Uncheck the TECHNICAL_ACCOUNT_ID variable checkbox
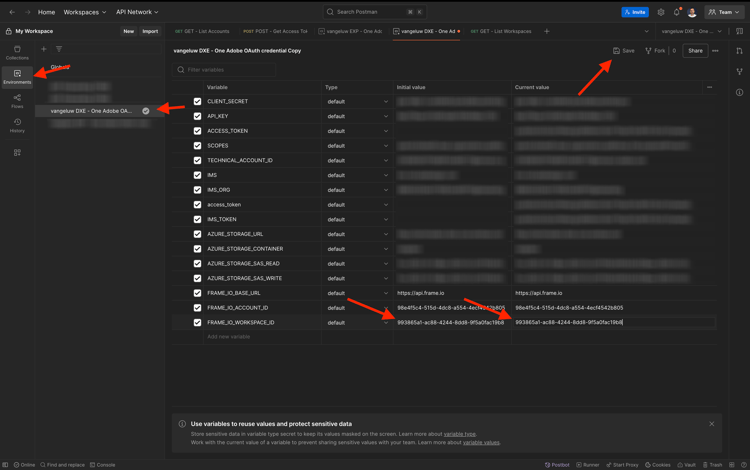This screenshot has height=470, width=750. (x=197, y=160)
